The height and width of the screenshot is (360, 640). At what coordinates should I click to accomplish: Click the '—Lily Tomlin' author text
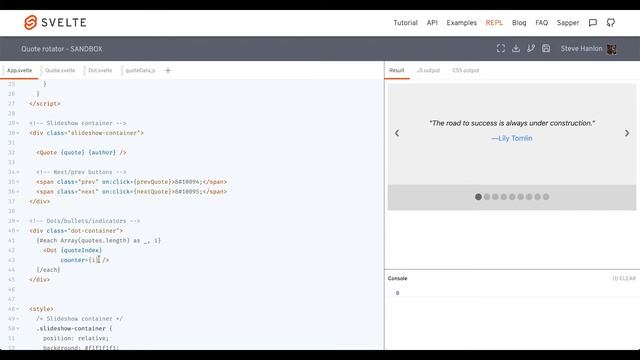[x=511, y=138]
